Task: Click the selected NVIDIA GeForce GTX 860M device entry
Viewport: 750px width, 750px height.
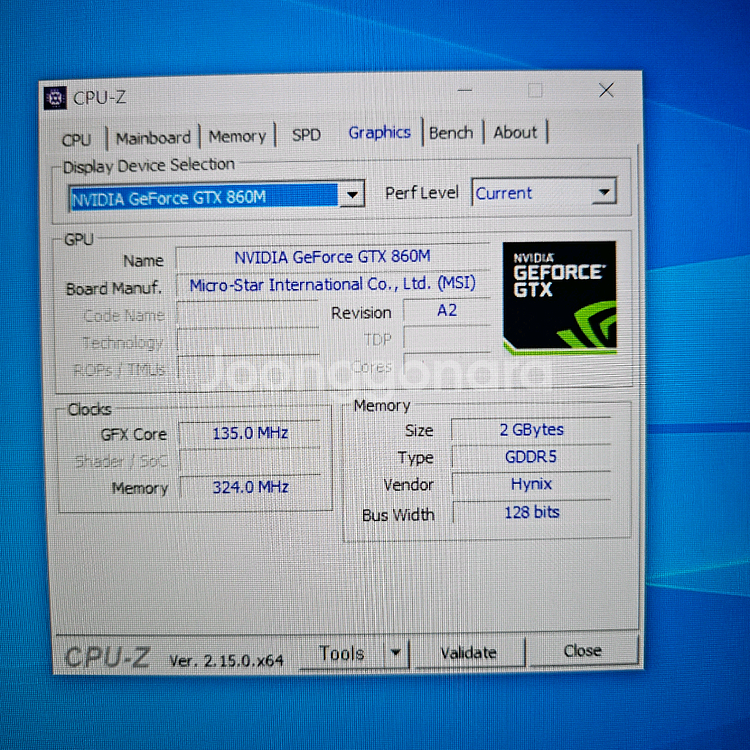Action: [204, 197]
